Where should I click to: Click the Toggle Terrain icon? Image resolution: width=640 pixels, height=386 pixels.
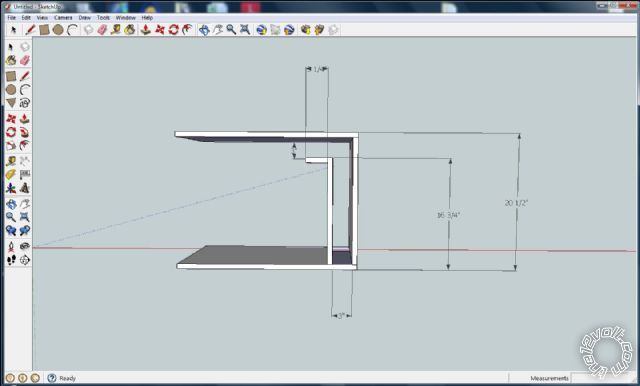(276, 30)
